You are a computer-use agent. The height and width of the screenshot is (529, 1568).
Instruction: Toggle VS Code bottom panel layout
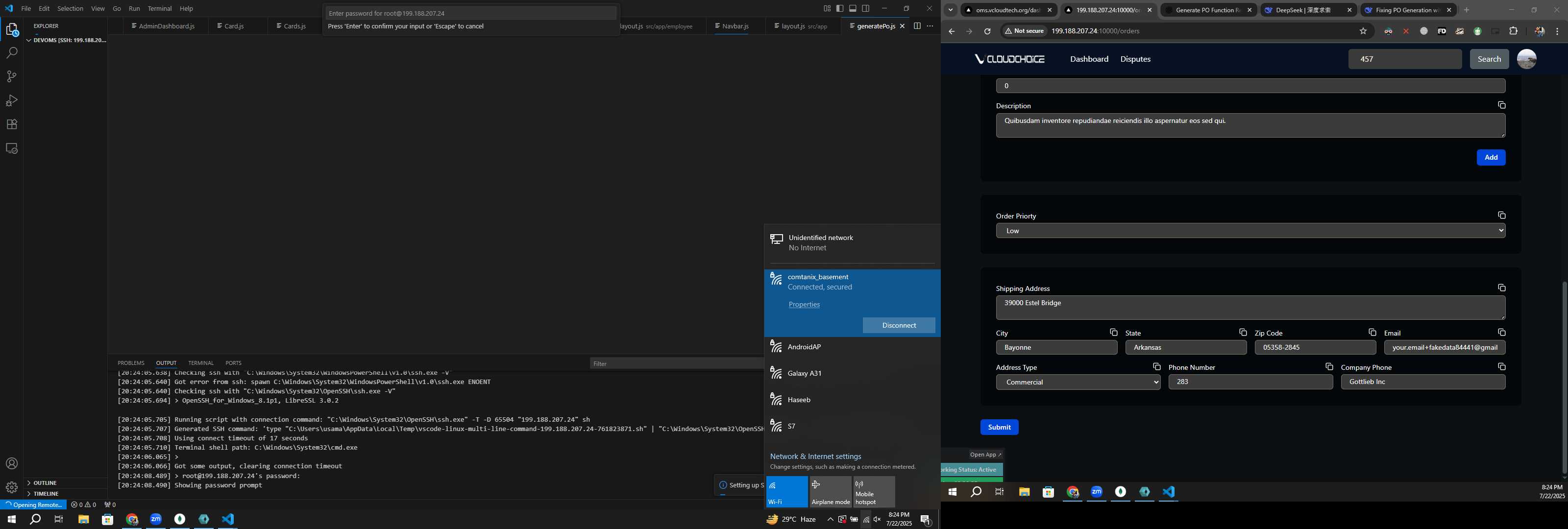pos(852,8)
